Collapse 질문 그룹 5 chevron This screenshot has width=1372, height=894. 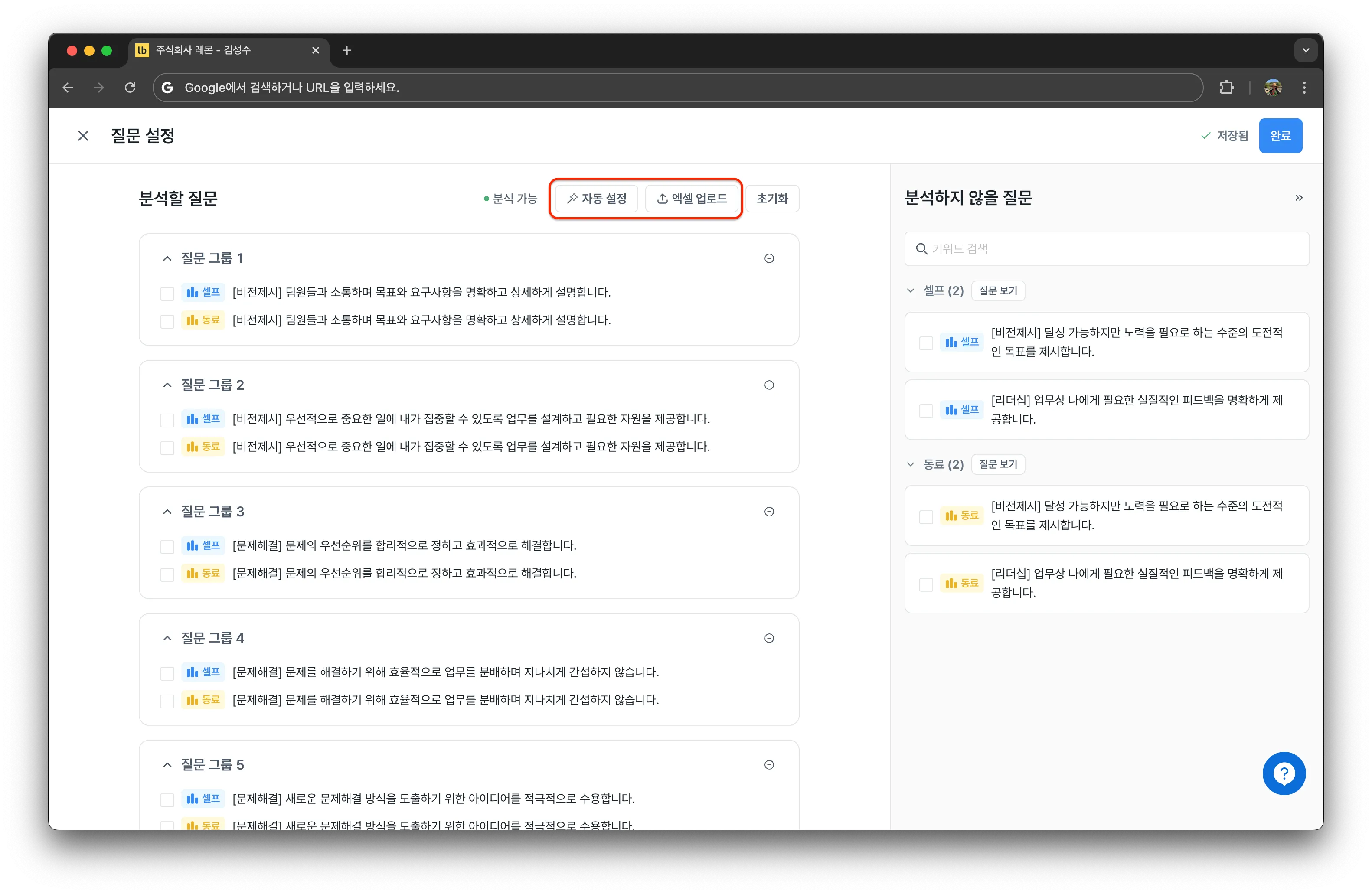coord(167,765)
